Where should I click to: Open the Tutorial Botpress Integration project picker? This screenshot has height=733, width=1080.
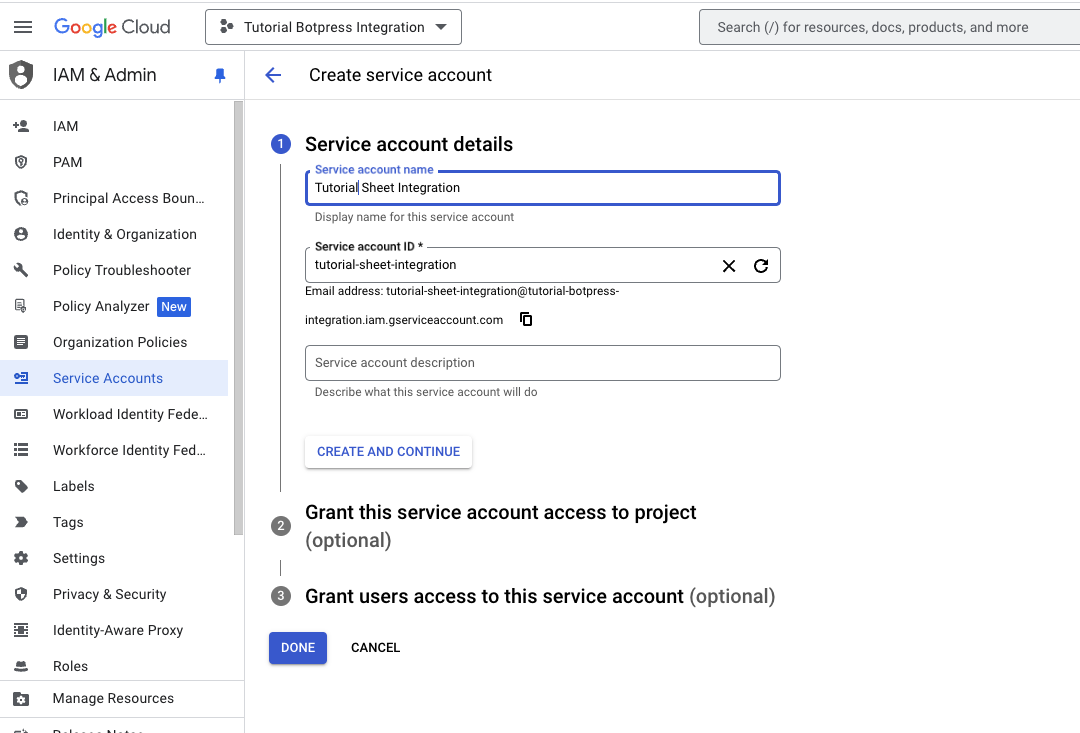click(x=333, y=27)
